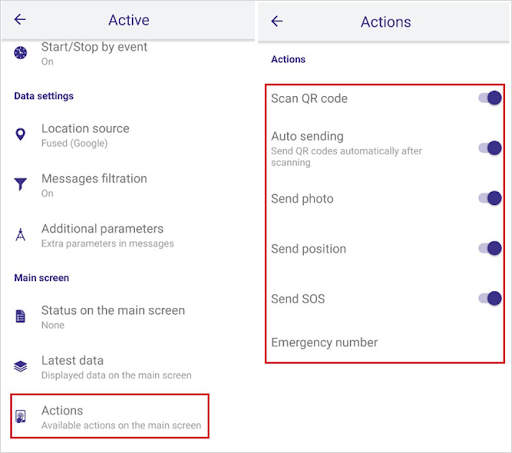Disable the Send SOS toggle
The width and height of the screenshot is (512, 453).
click(x=490, y=298)
